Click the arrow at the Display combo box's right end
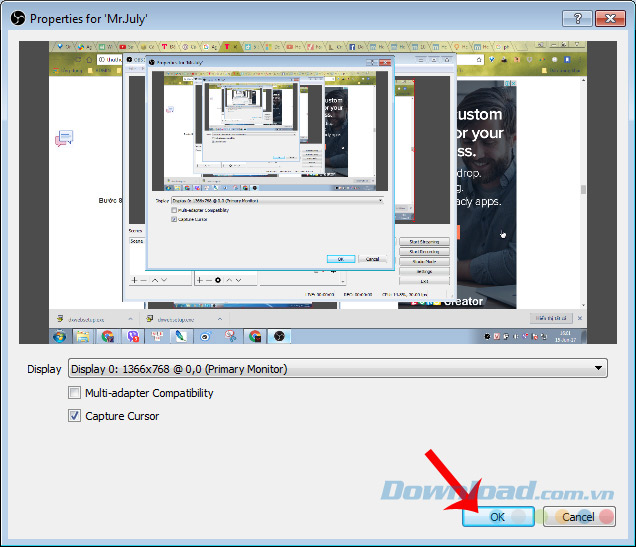Viewport: 636px width, 547px height. [598, 369]
